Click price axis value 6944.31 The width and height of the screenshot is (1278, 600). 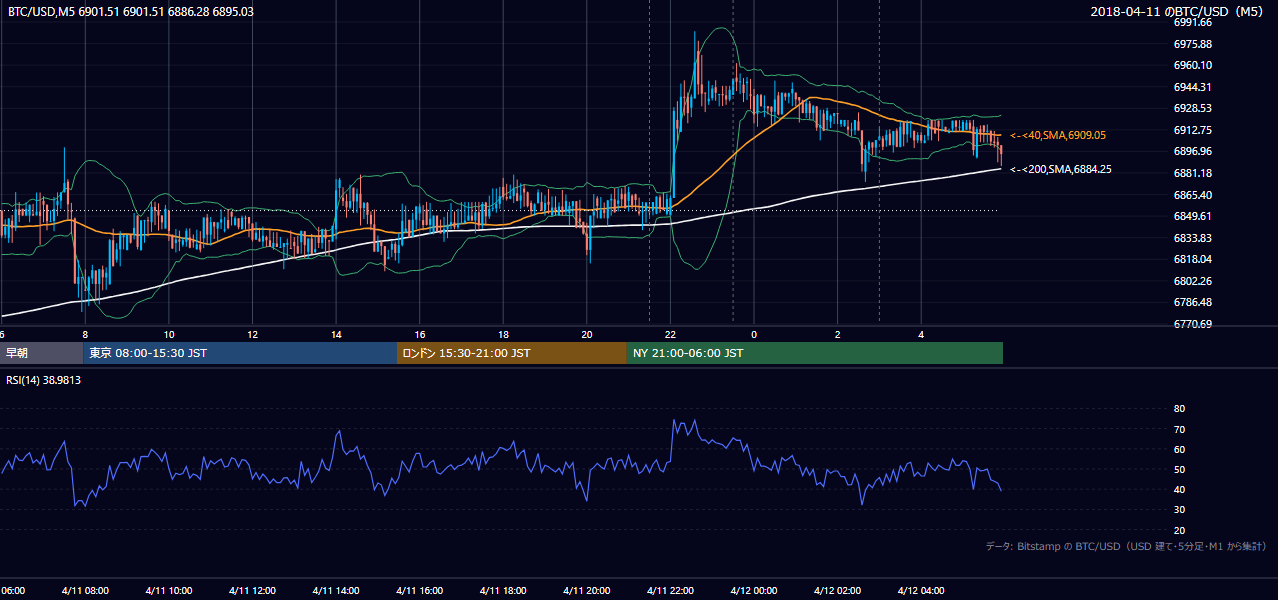coord(1192,87)
